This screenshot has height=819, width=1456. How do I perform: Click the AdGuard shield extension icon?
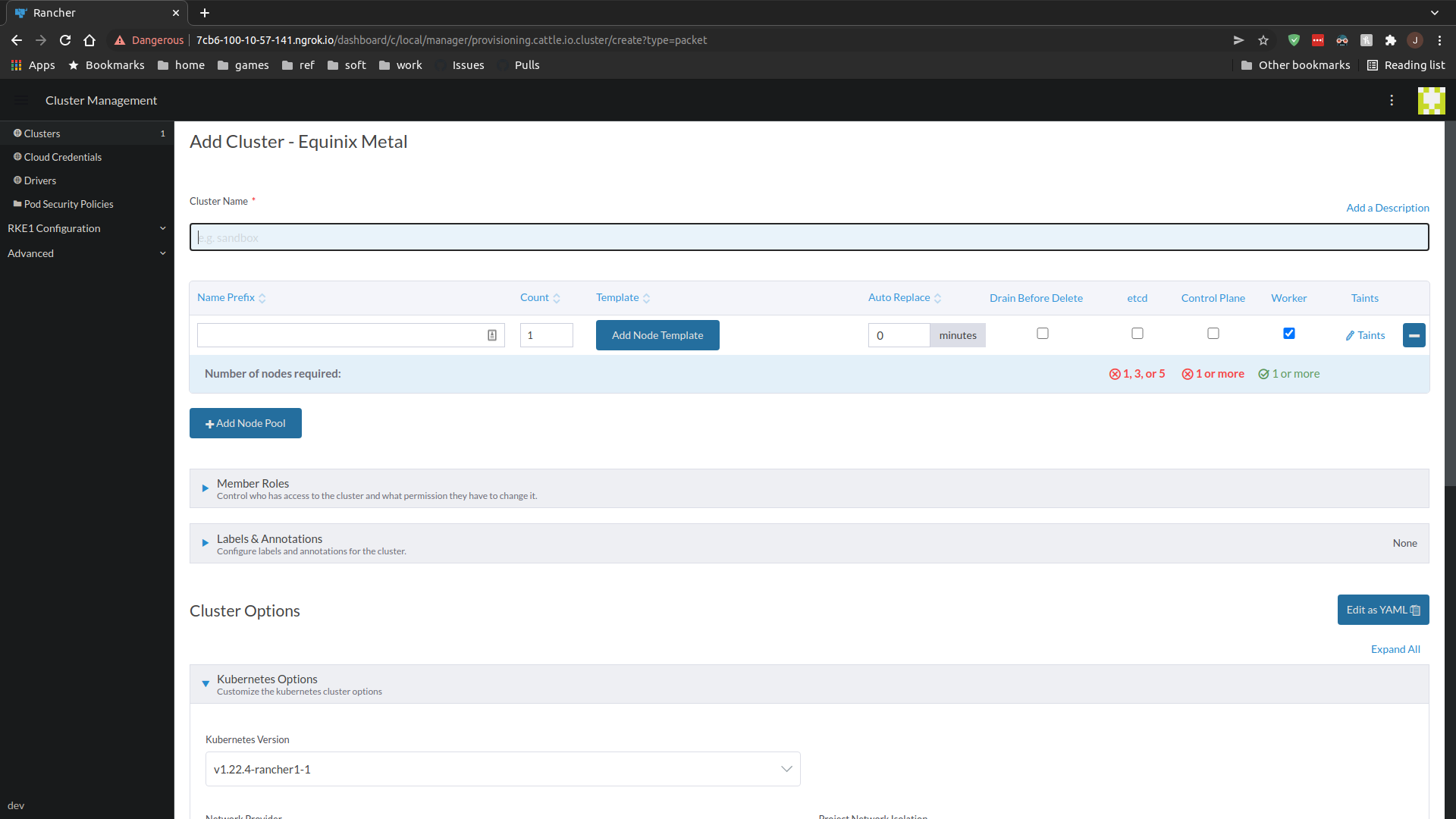coord(1294,40)
